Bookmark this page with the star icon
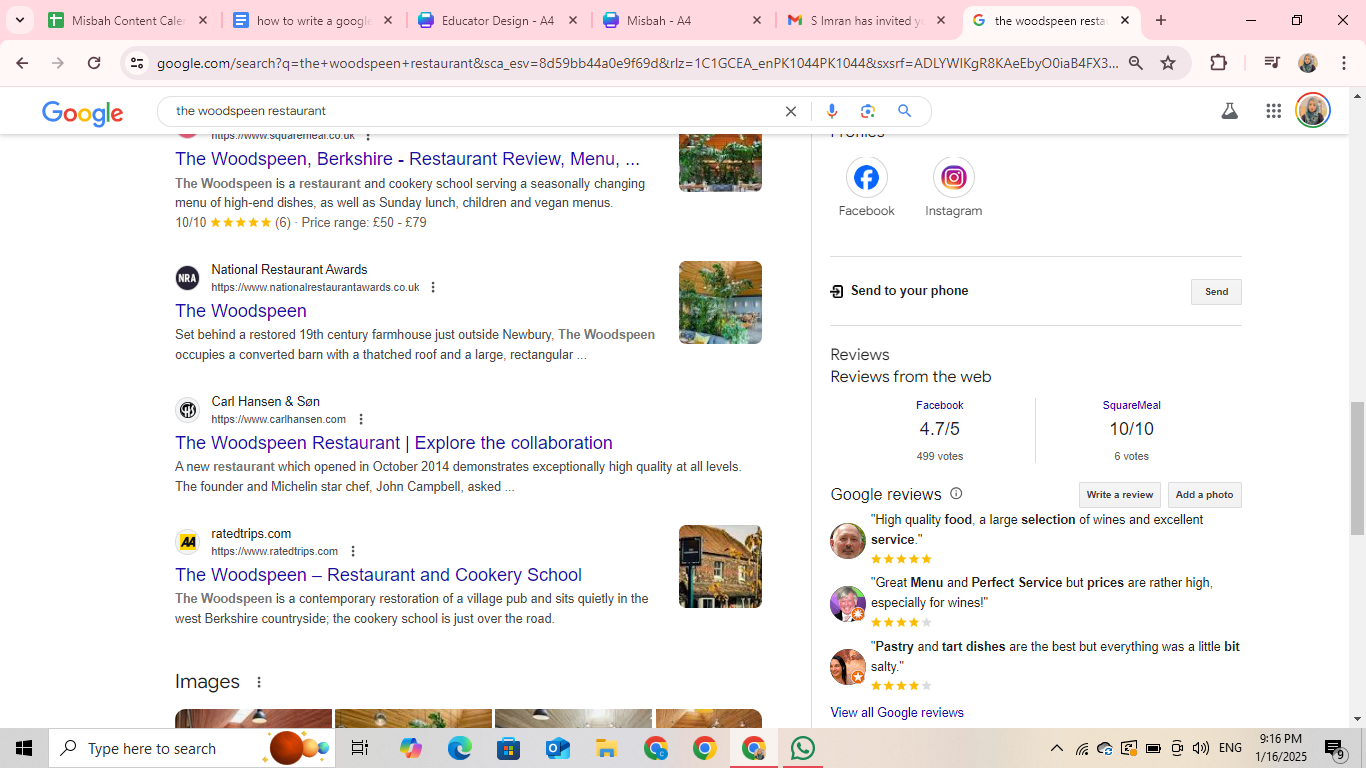The width and height of the screenshot is (1366, 768). click(1168, 63)
